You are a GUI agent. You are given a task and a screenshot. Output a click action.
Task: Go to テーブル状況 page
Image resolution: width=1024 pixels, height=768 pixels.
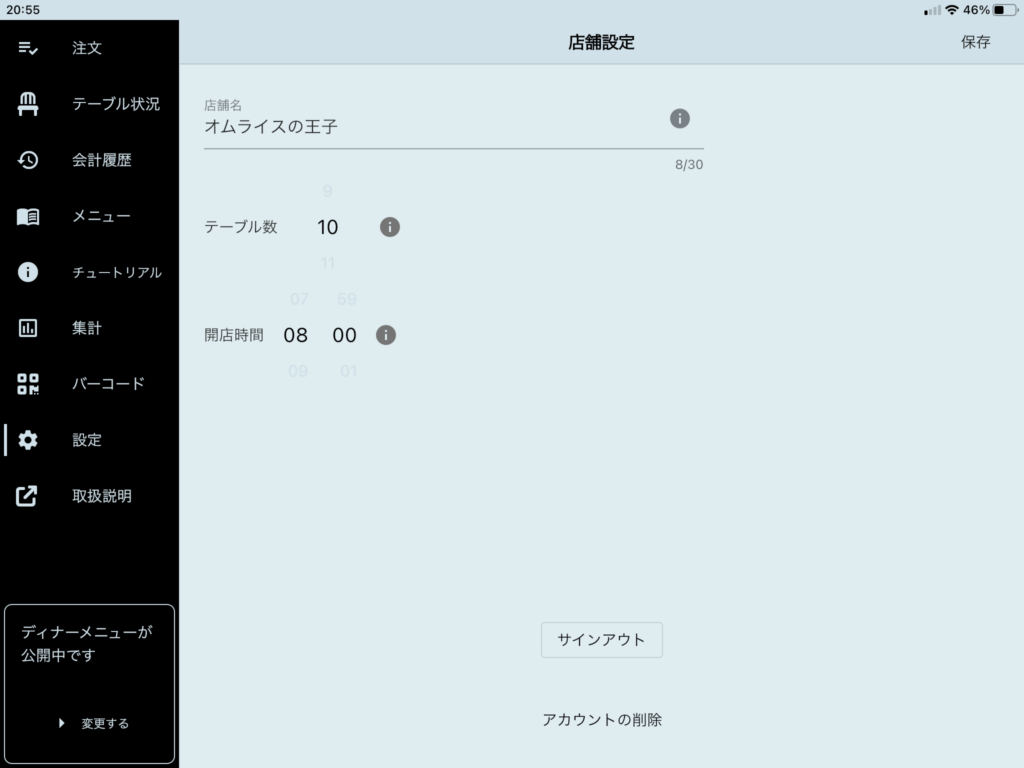(x=116, y=104)
